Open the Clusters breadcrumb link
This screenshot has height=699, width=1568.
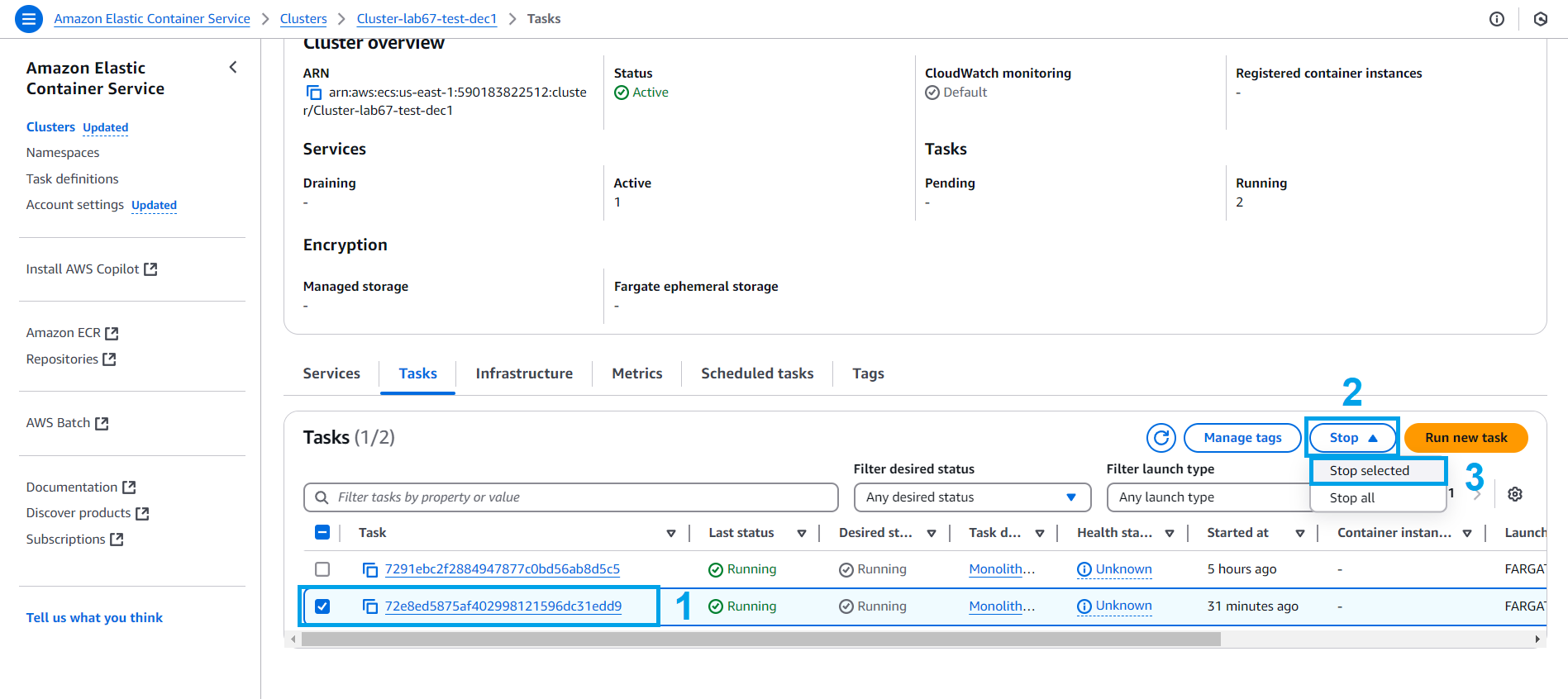[303, 19]
